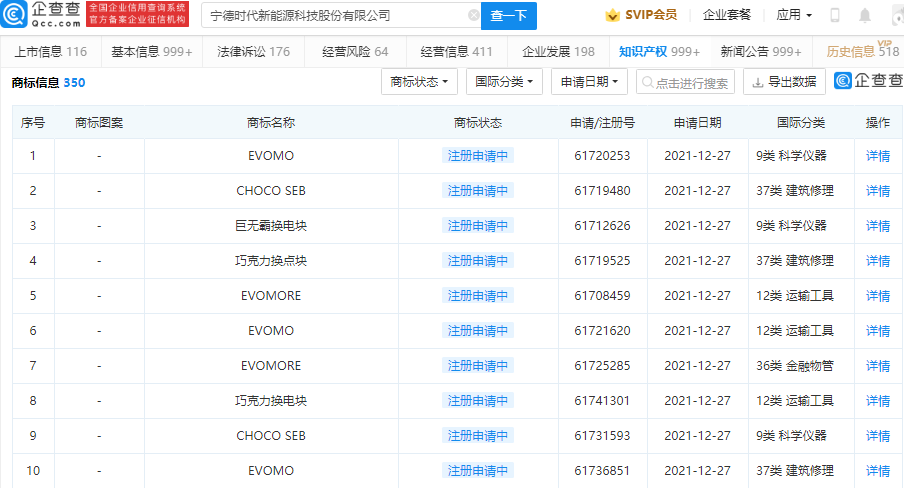The width and height of the screenshot is (904, 488).
Task: Click the 商标信息 350 heading
Action: click(48, 82)
